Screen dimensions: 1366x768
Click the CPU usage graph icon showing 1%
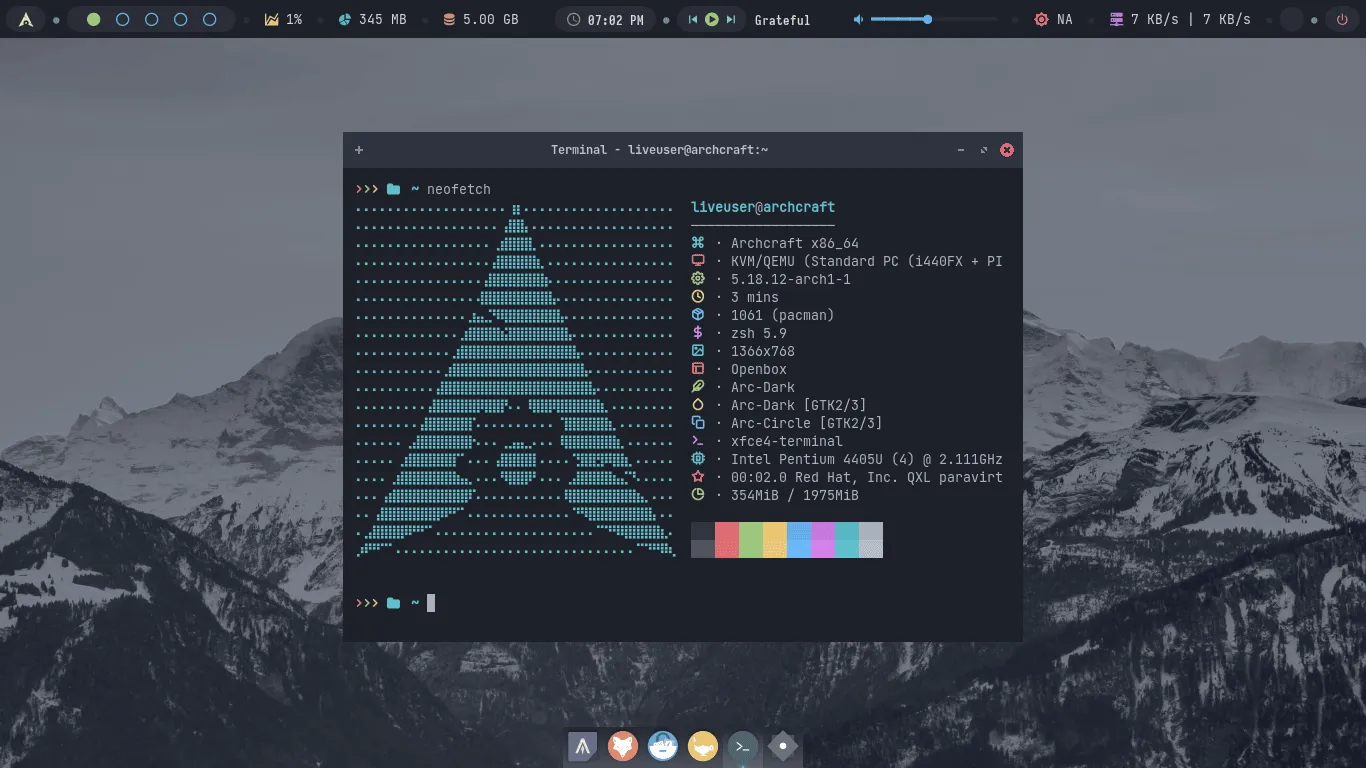pyautogui.click(x=271, y=19)
